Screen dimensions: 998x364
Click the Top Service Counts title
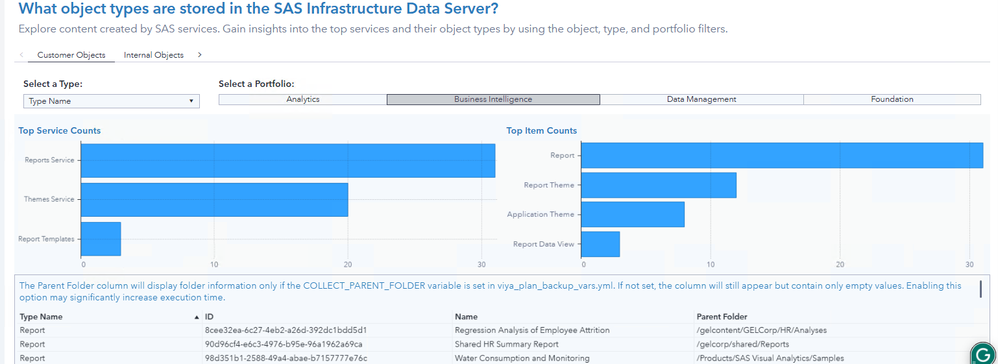[x=59, y=130]
